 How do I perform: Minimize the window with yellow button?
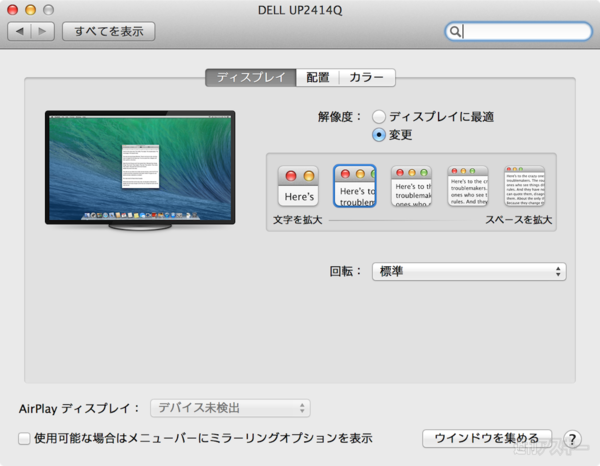pos(31,10)
